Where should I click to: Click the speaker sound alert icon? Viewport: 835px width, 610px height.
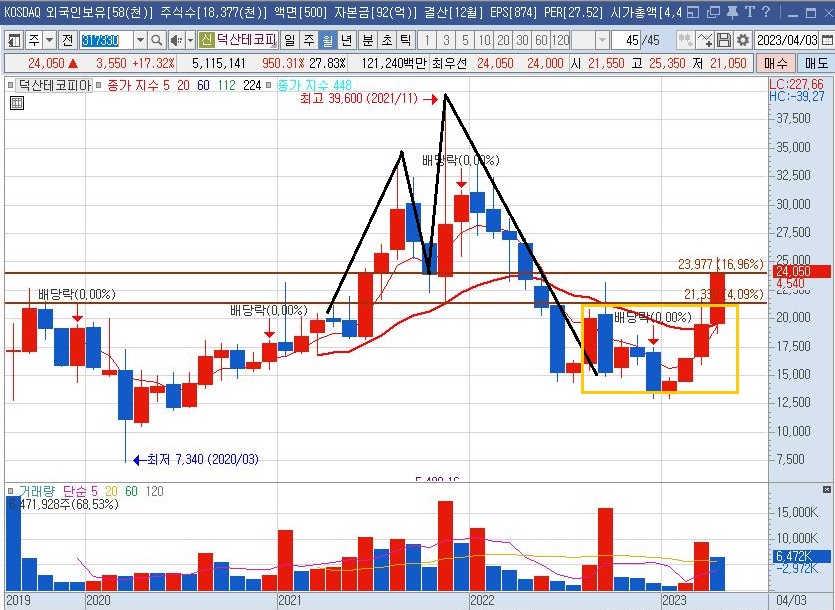(175, 40)
